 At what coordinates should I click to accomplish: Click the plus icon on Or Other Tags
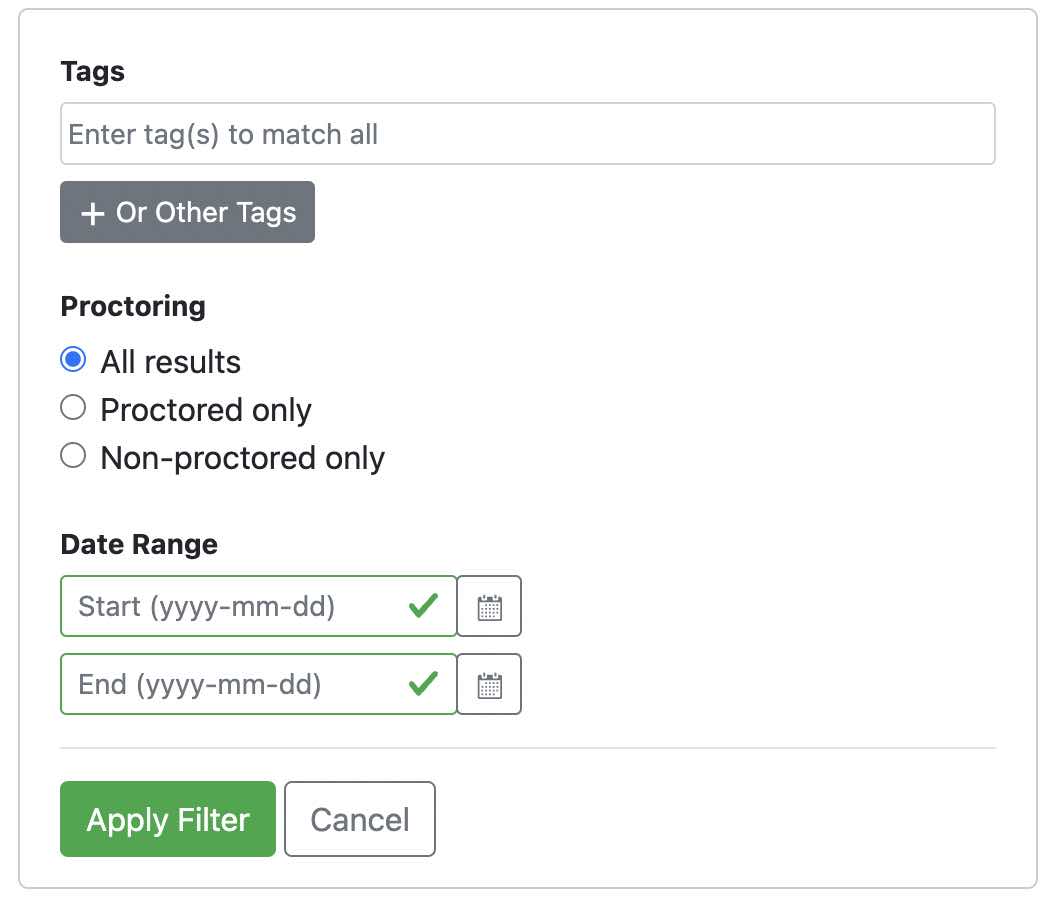(92, 213)
